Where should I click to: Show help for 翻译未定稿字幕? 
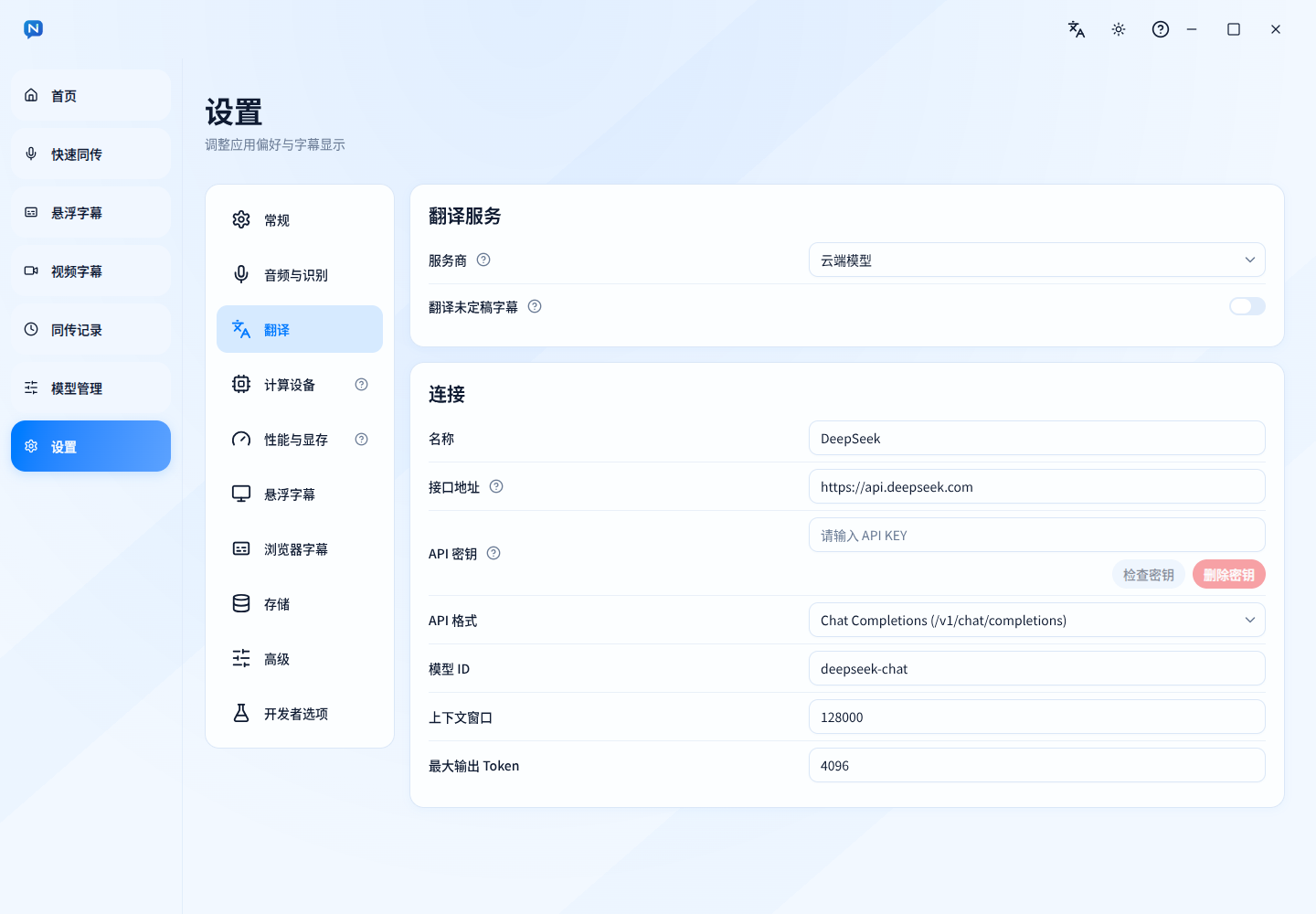[536, 306]
